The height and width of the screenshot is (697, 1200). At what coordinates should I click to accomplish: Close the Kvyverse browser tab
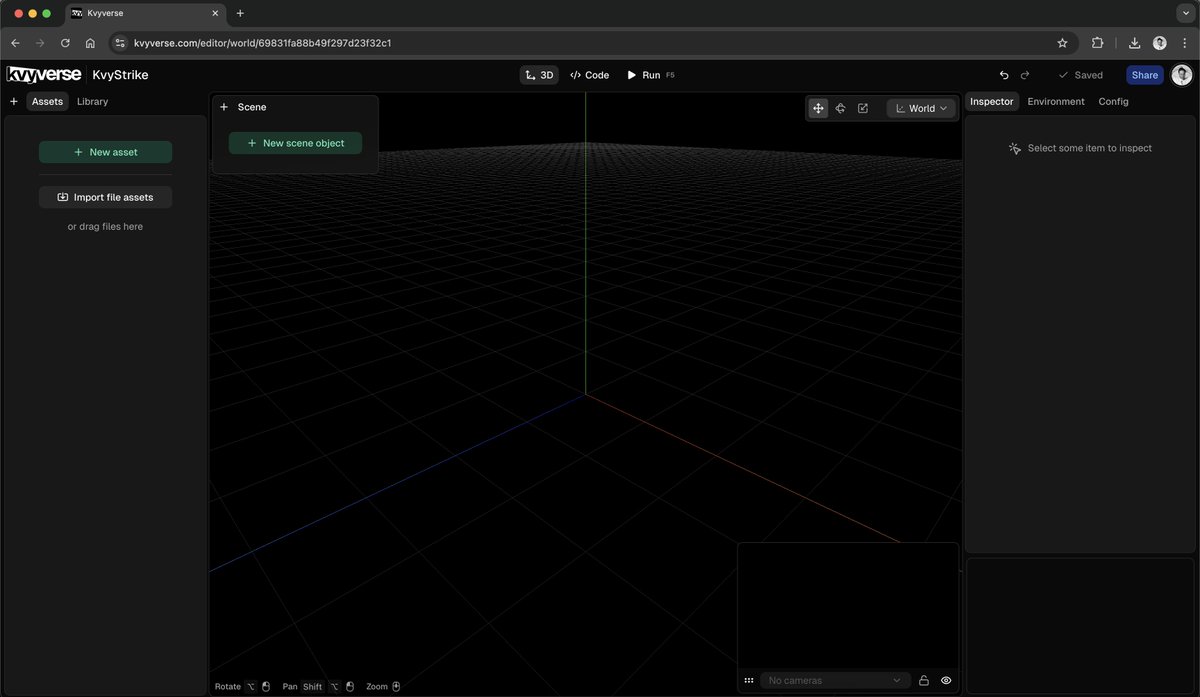(x=214, y=13)
